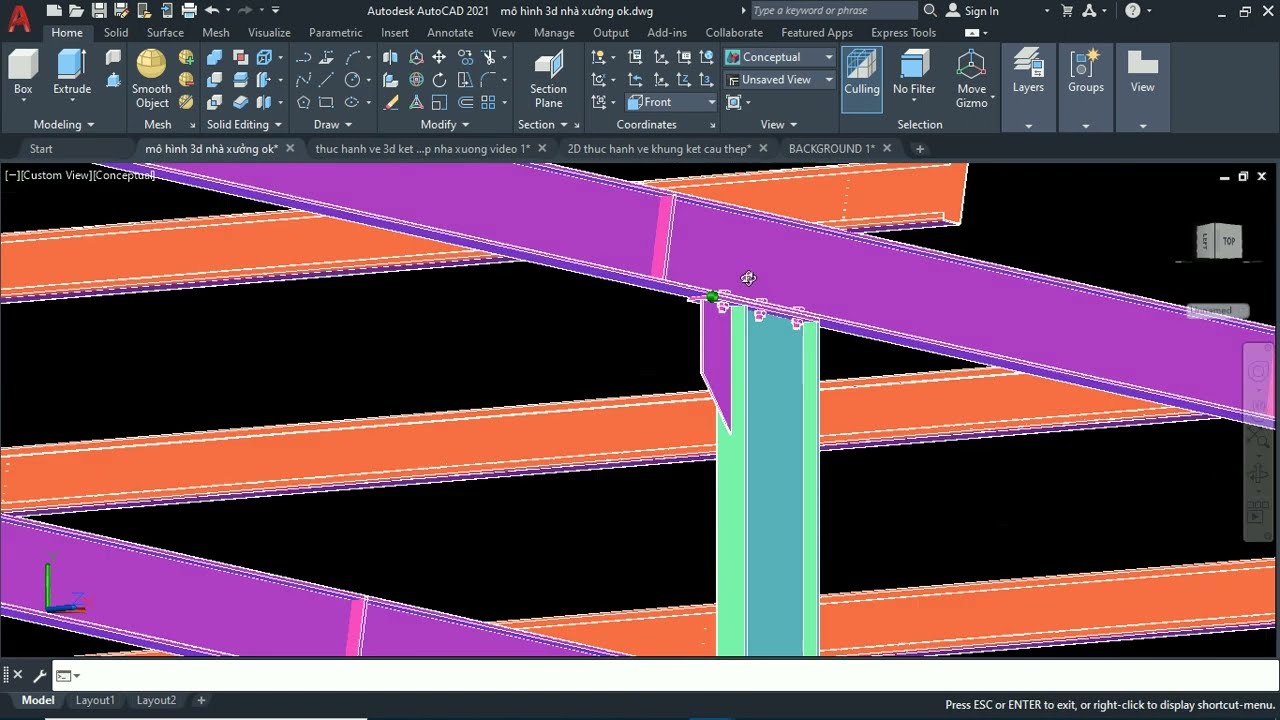The width and height of the screenshot is (1280, 720).
Task: Open the Solid ribbon tab
Action: tap(116, 33)
